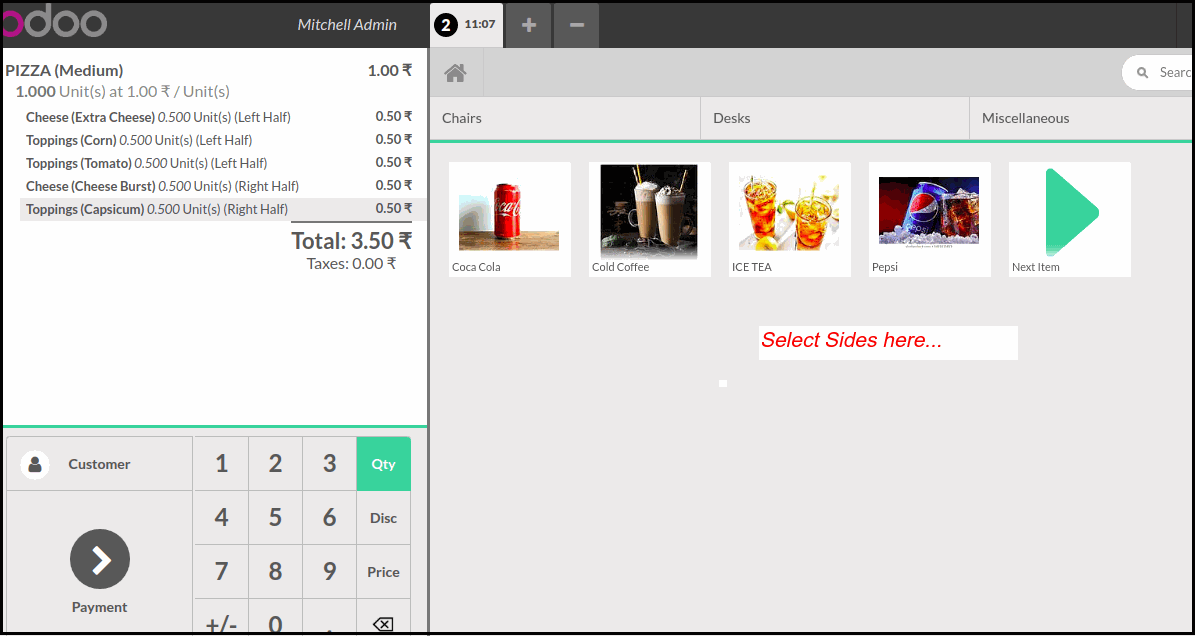The width and height of the screenshot is (1195, 636).
Task: Tap numpad key 1
Action: pos(221,464)
